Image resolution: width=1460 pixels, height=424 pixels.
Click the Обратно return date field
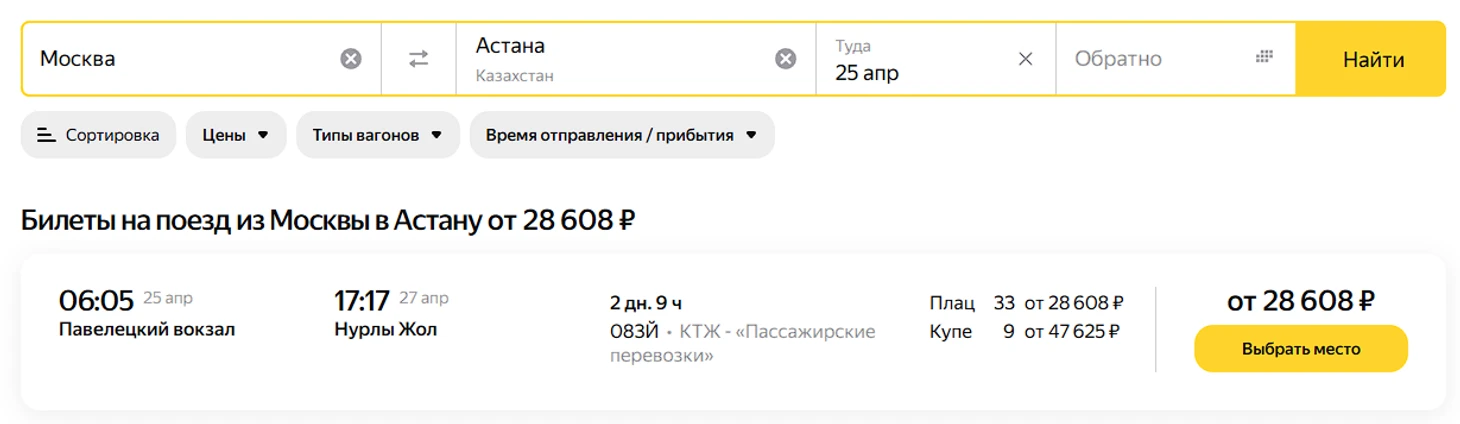tap(1150, 59)
